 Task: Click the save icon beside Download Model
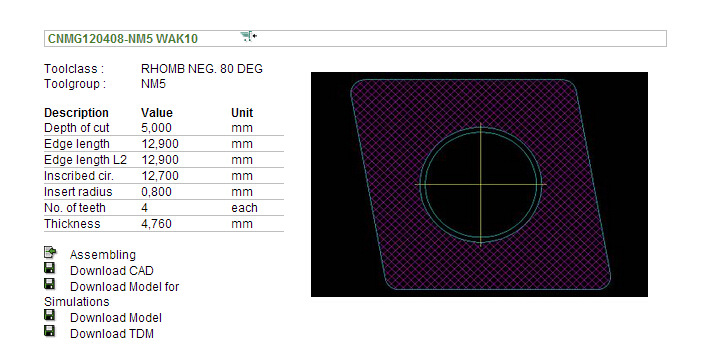coord(50,315)
